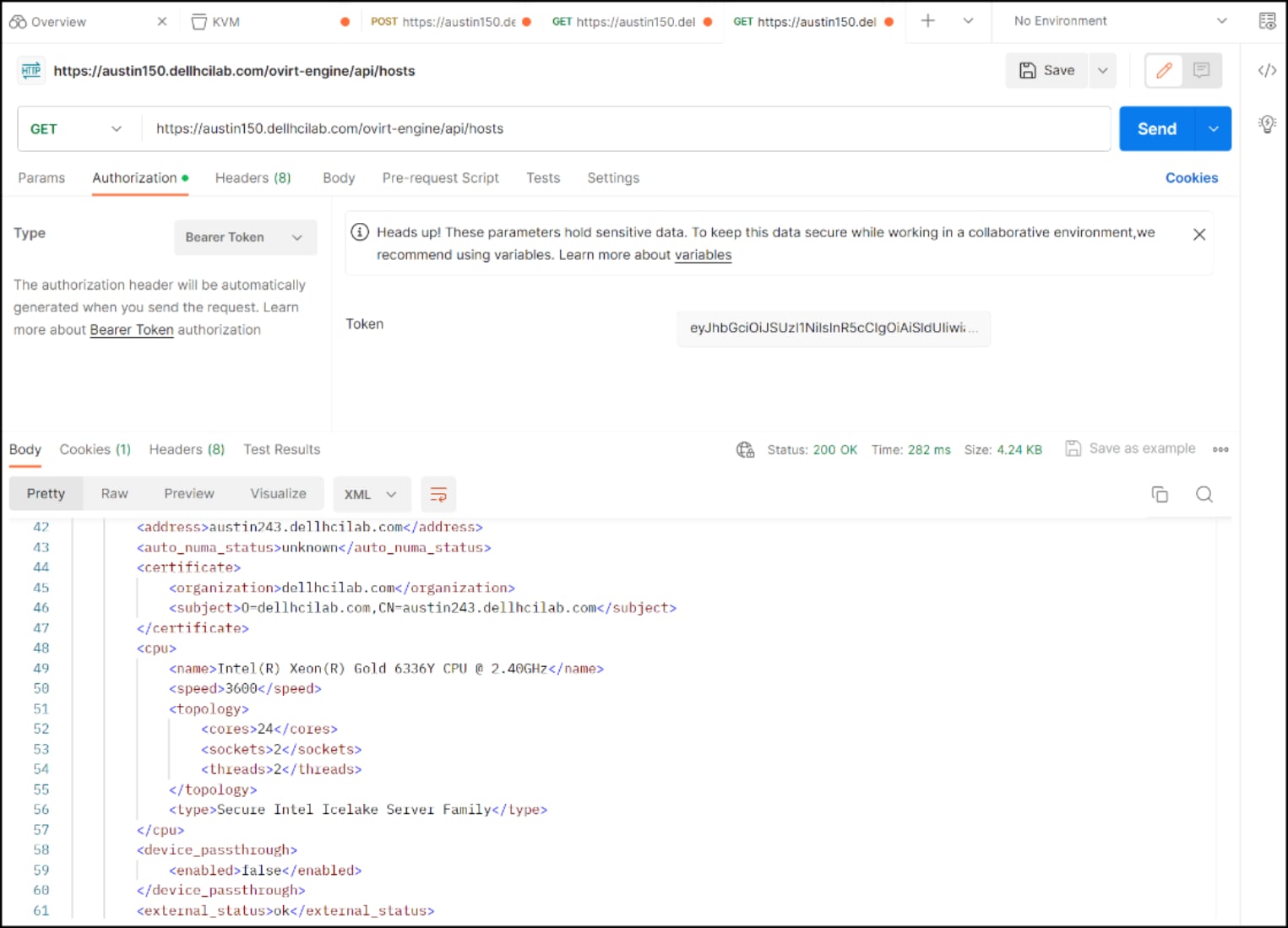
Task: Click the pencil edit icon
Action: (x=1164, y=71)
